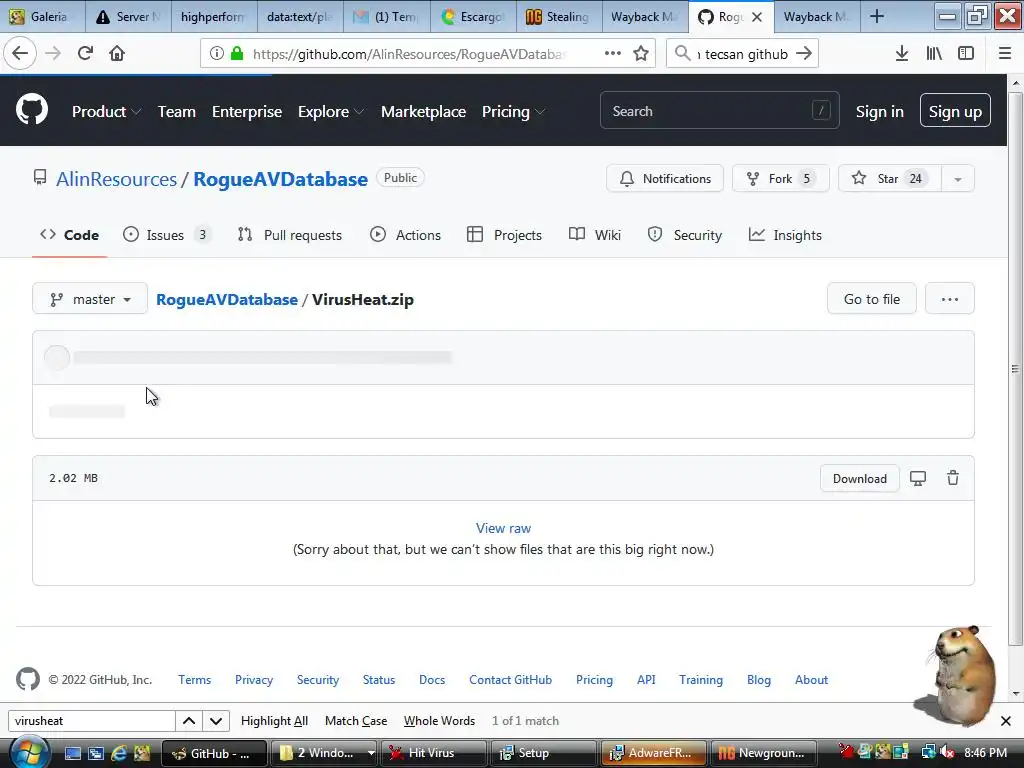Open Firefox hamburger menu
Viewport: 1024px width, 768px height.
1005,54
